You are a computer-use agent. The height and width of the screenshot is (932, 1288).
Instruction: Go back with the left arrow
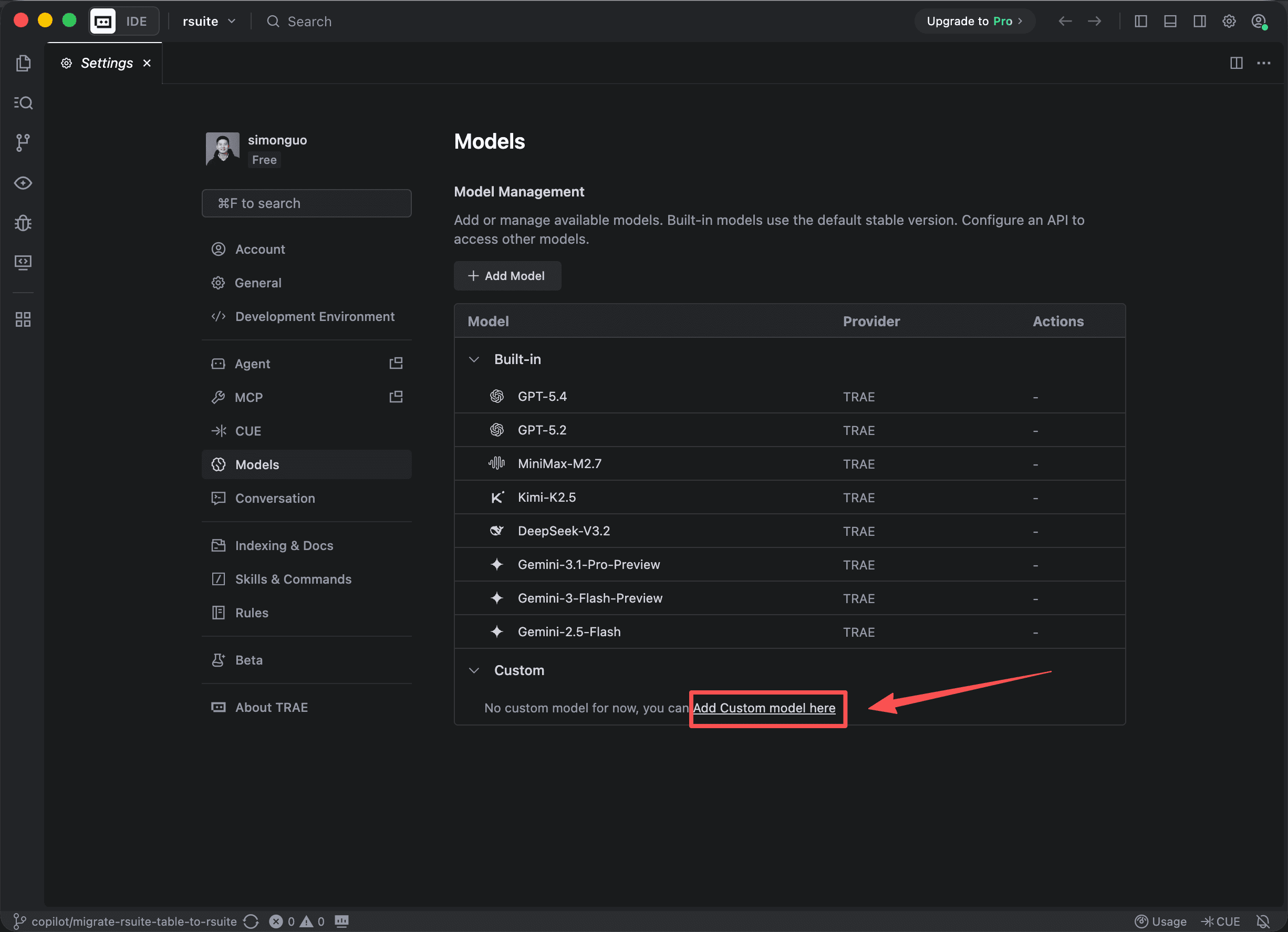[x=1065, y=21]
